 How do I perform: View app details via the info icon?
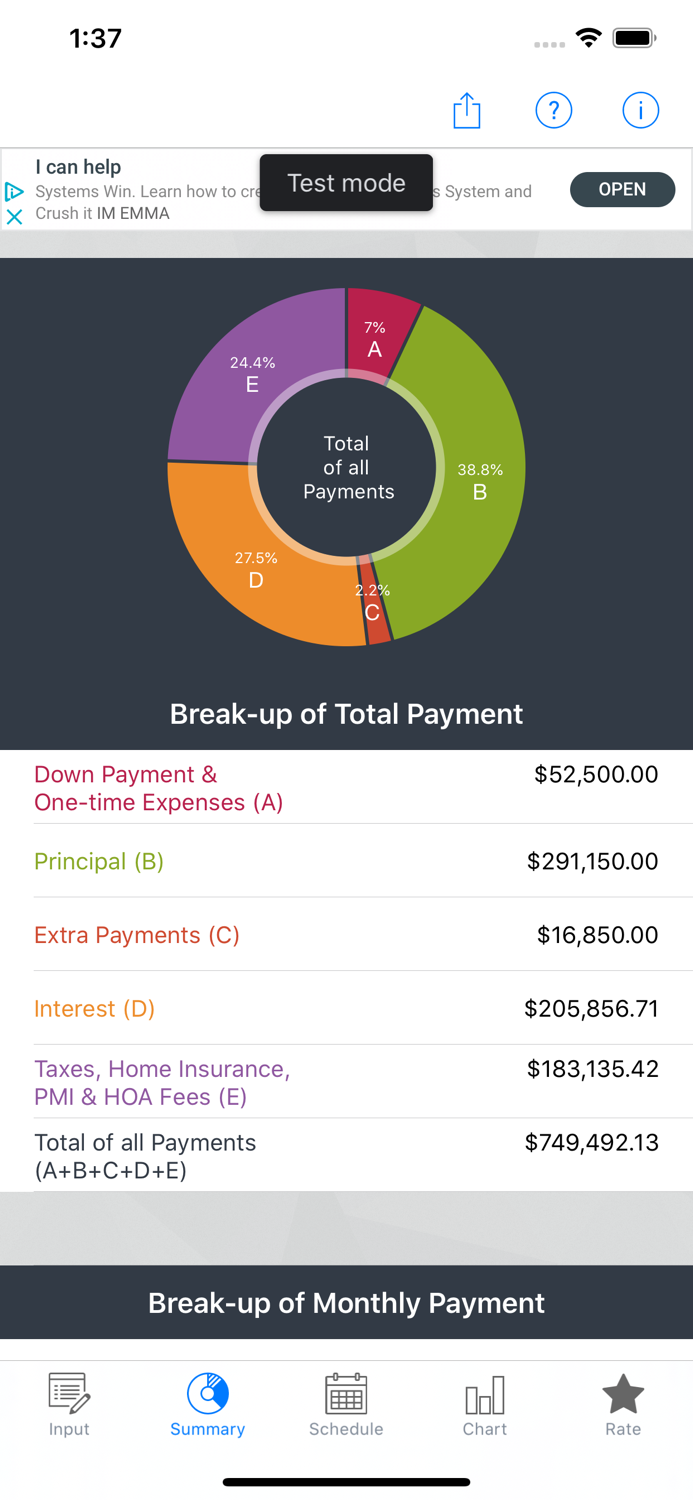640,110
